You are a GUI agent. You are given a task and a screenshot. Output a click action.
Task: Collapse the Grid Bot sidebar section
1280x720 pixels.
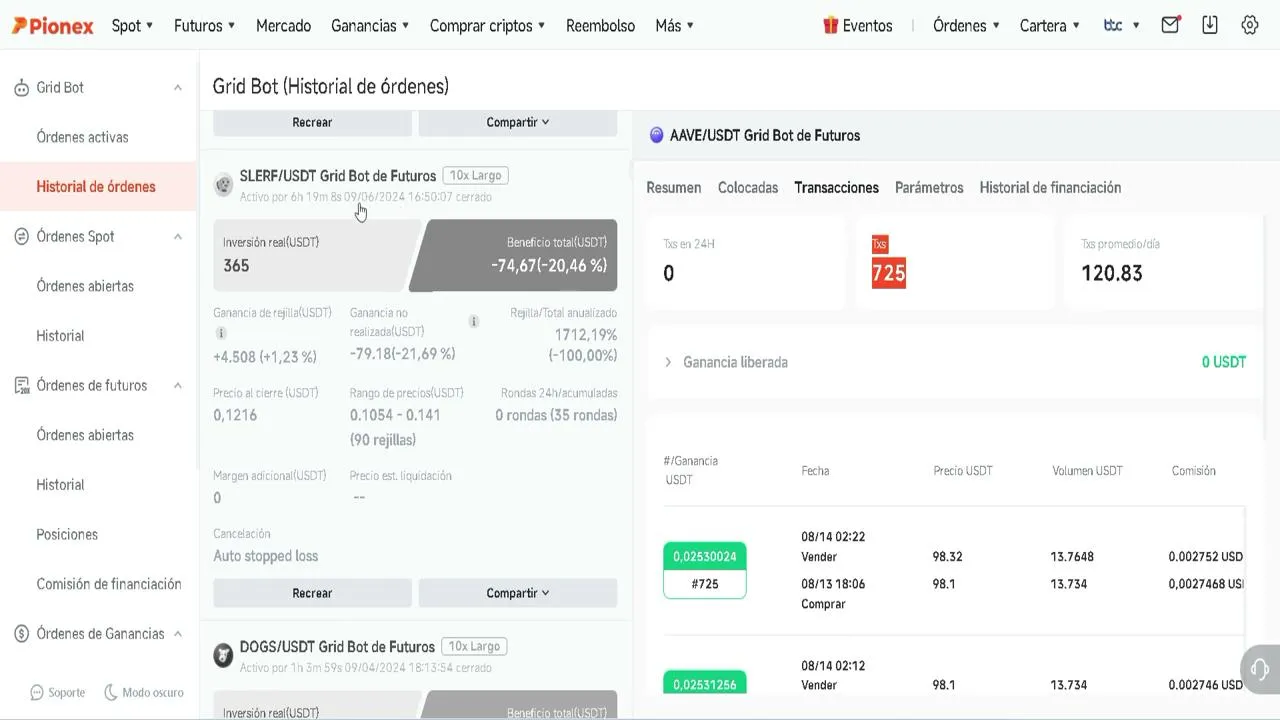tap(178, 88)
